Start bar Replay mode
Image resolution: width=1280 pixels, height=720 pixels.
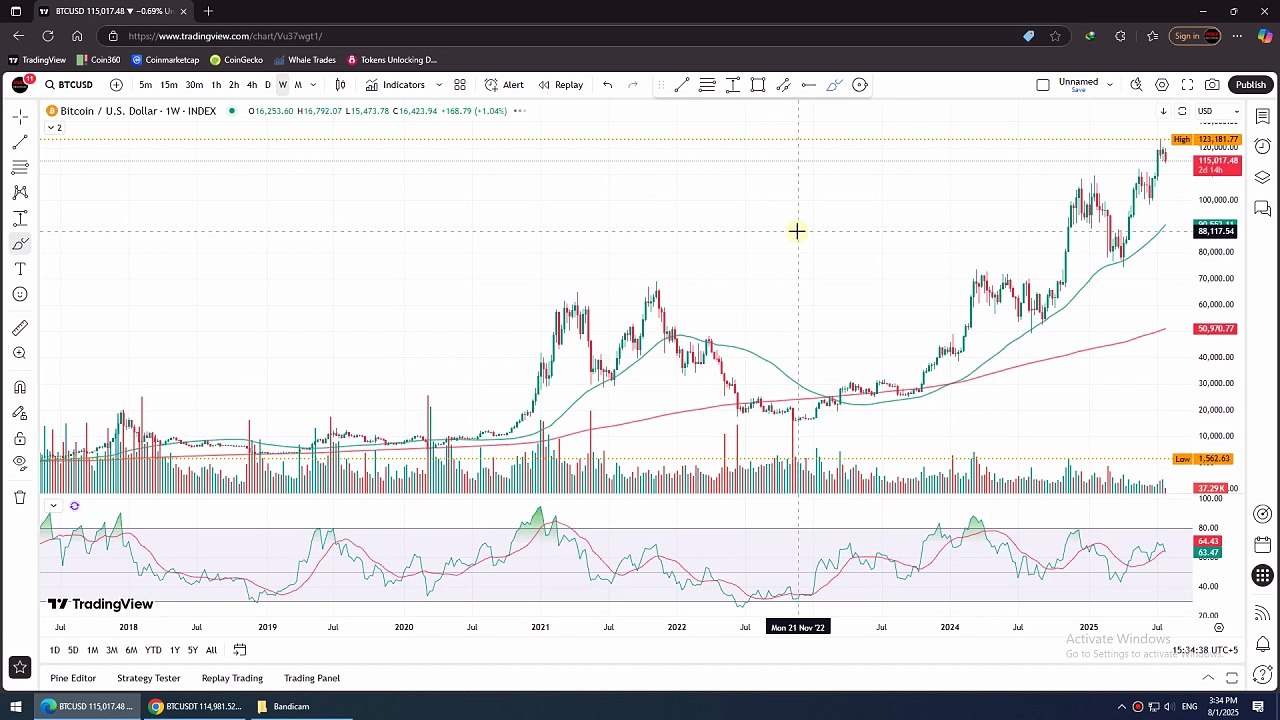pos(560,85)
